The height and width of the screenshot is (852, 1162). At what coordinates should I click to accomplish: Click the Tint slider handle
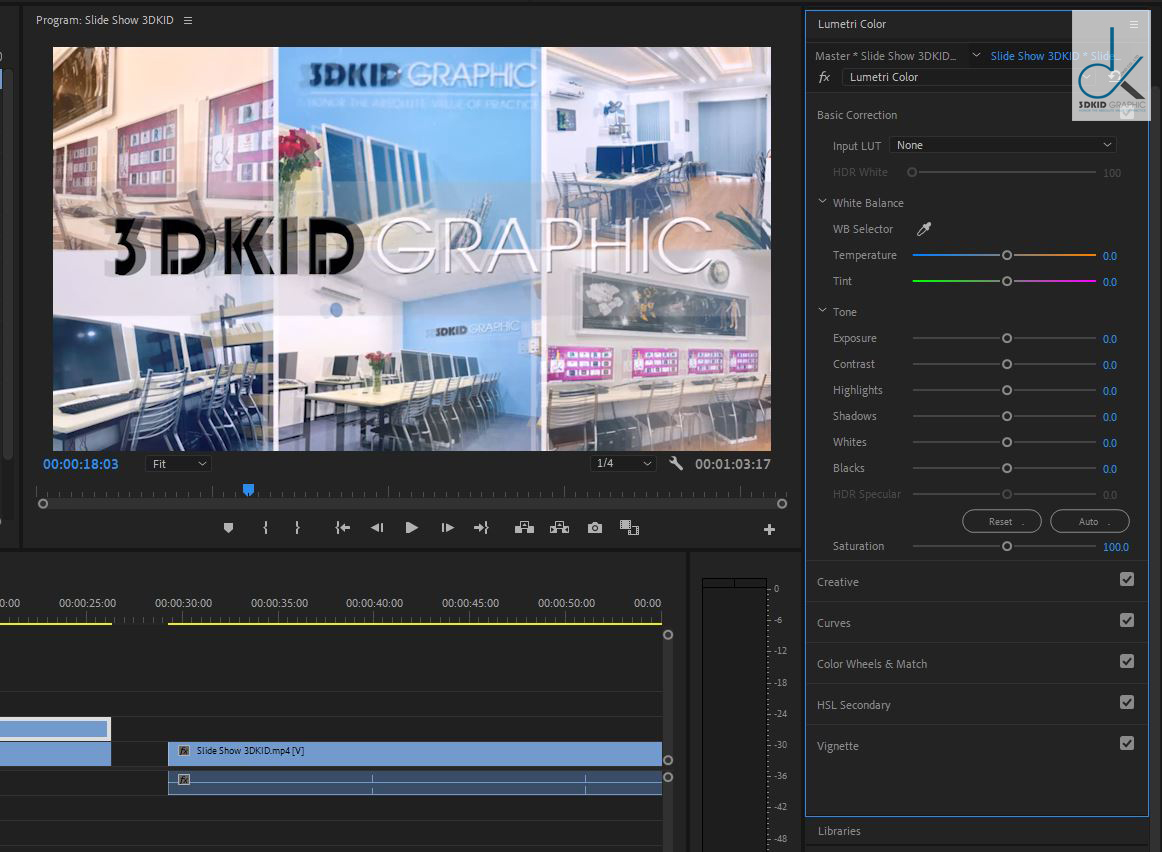[x=1006, y=282]
